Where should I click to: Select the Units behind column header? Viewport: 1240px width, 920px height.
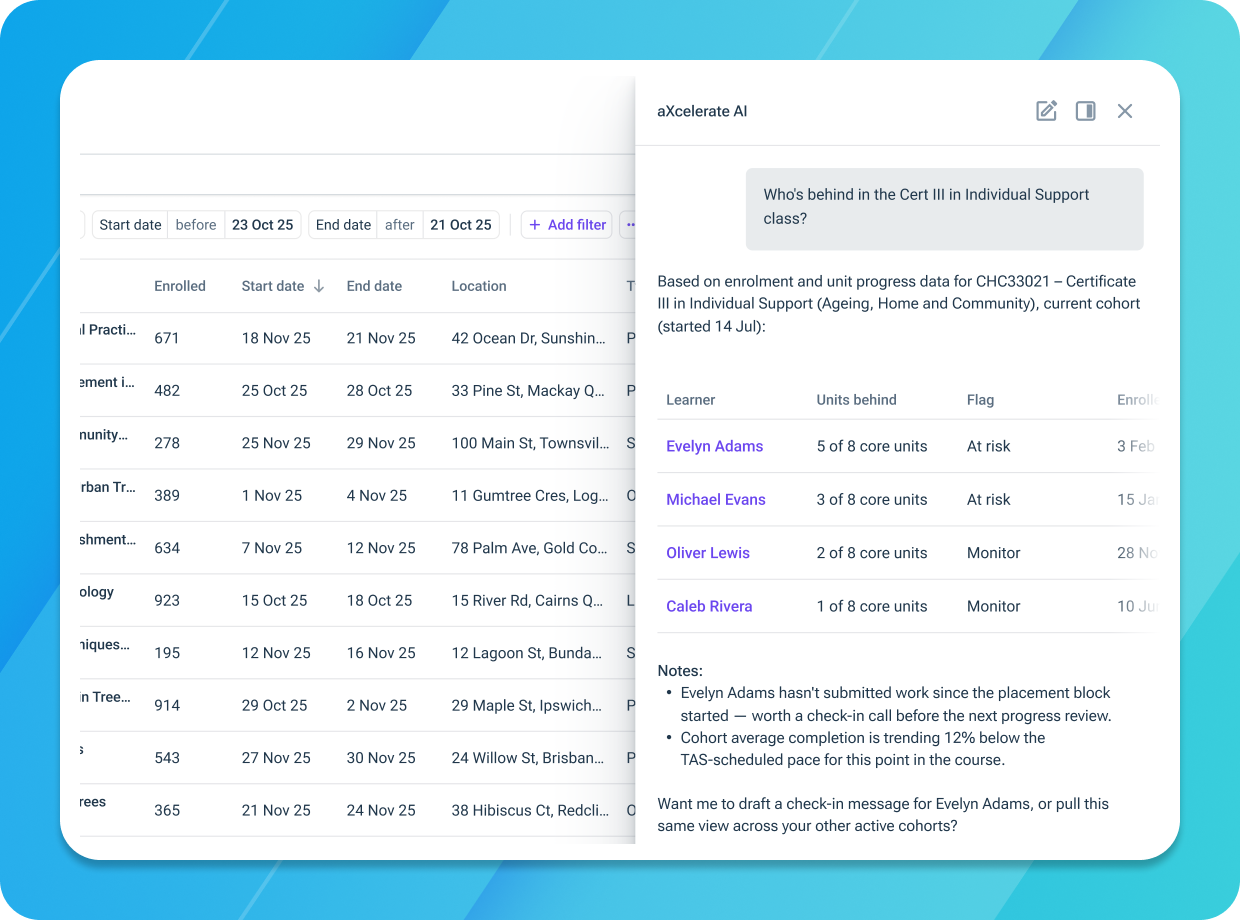click(x=857, y=400)
